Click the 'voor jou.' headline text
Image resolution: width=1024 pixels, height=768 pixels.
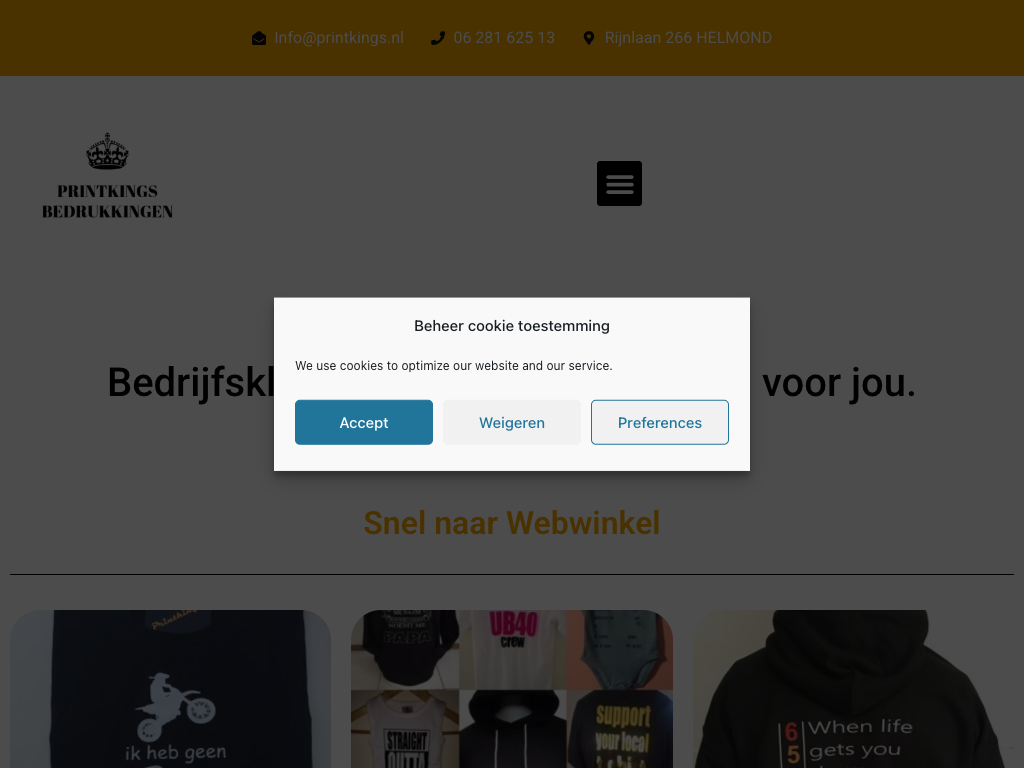pos(839,383)
